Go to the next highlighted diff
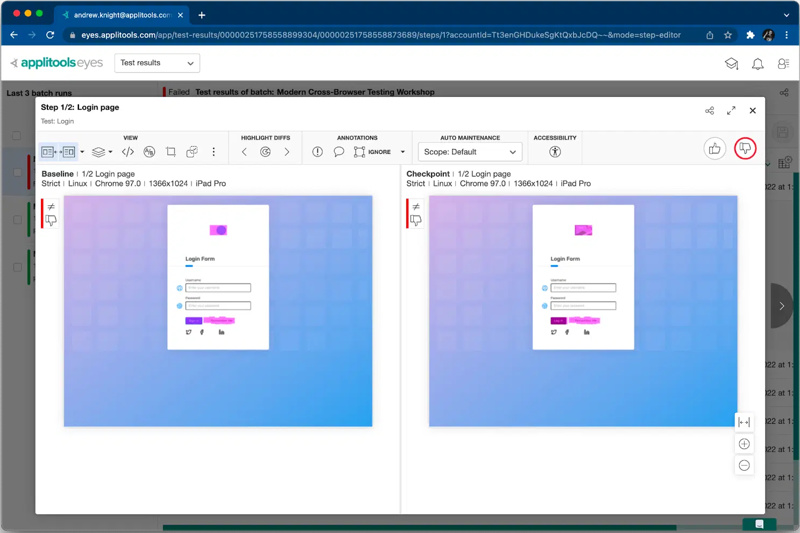This screenshot has height=533, width=800. tap(287, 152)
